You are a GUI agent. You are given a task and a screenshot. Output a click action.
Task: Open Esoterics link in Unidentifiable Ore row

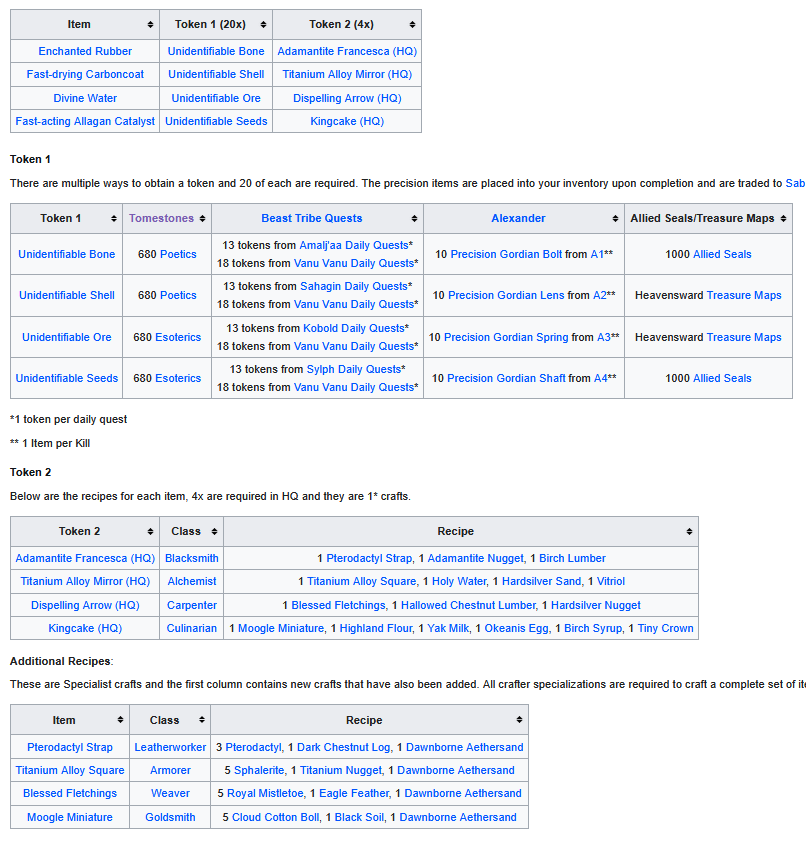click(178, 337)
